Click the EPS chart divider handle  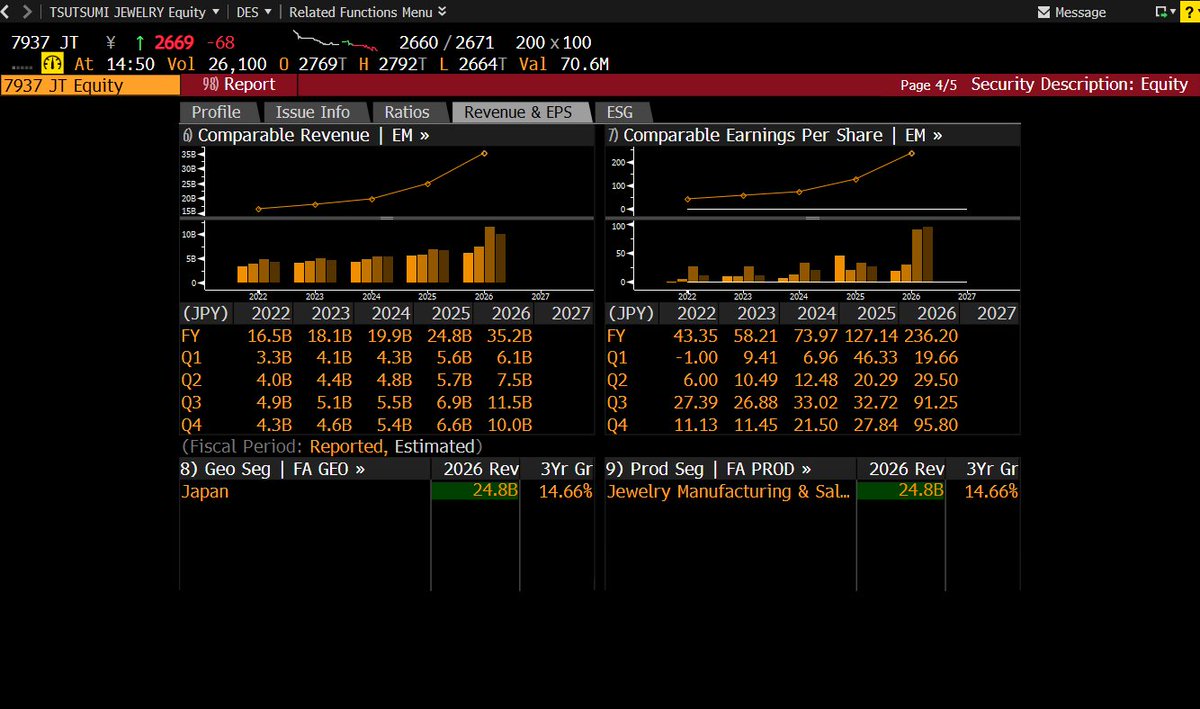point(812,217)
